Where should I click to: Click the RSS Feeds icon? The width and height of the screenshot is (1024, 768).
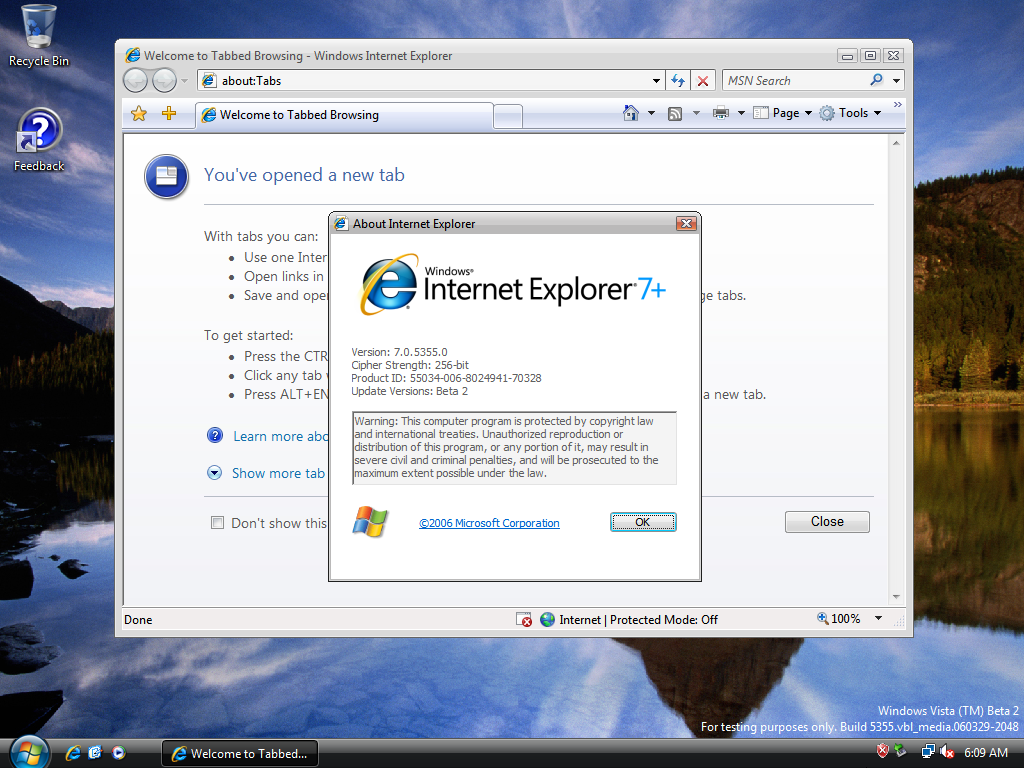click(x=675, y=114)
